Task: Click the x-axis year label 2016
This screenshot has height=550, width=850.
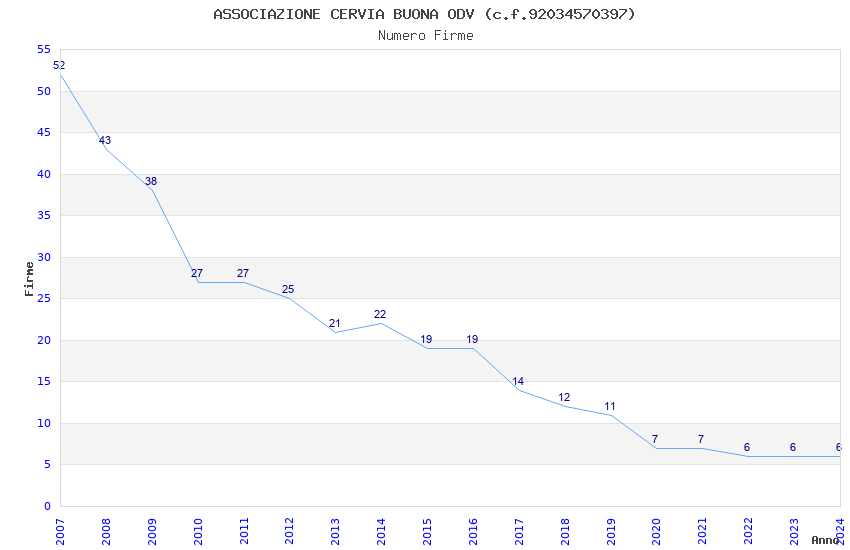Action: pyautogui.click(x=473, y=532)
